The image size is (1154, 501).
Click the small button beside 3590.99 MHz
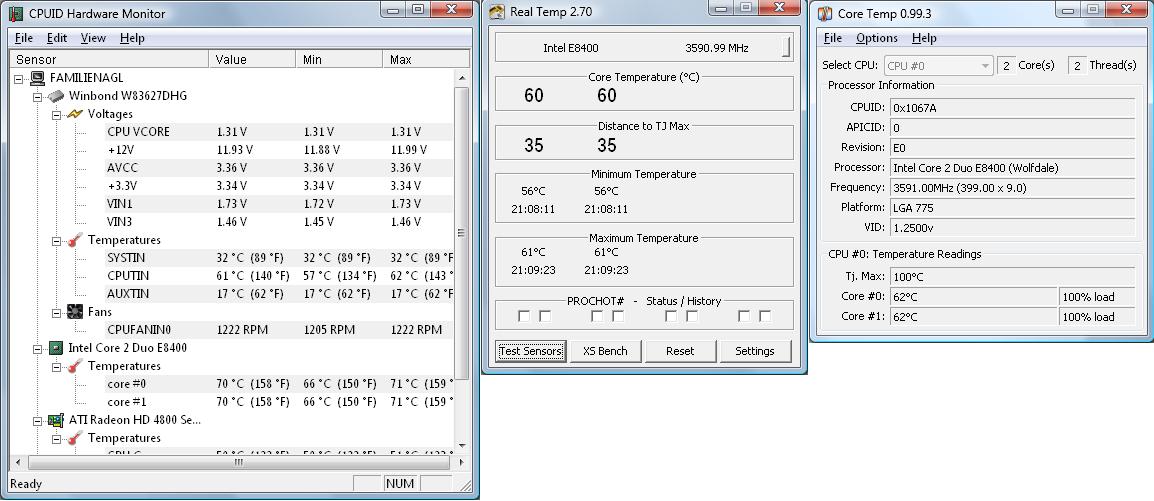coord(786,48)
